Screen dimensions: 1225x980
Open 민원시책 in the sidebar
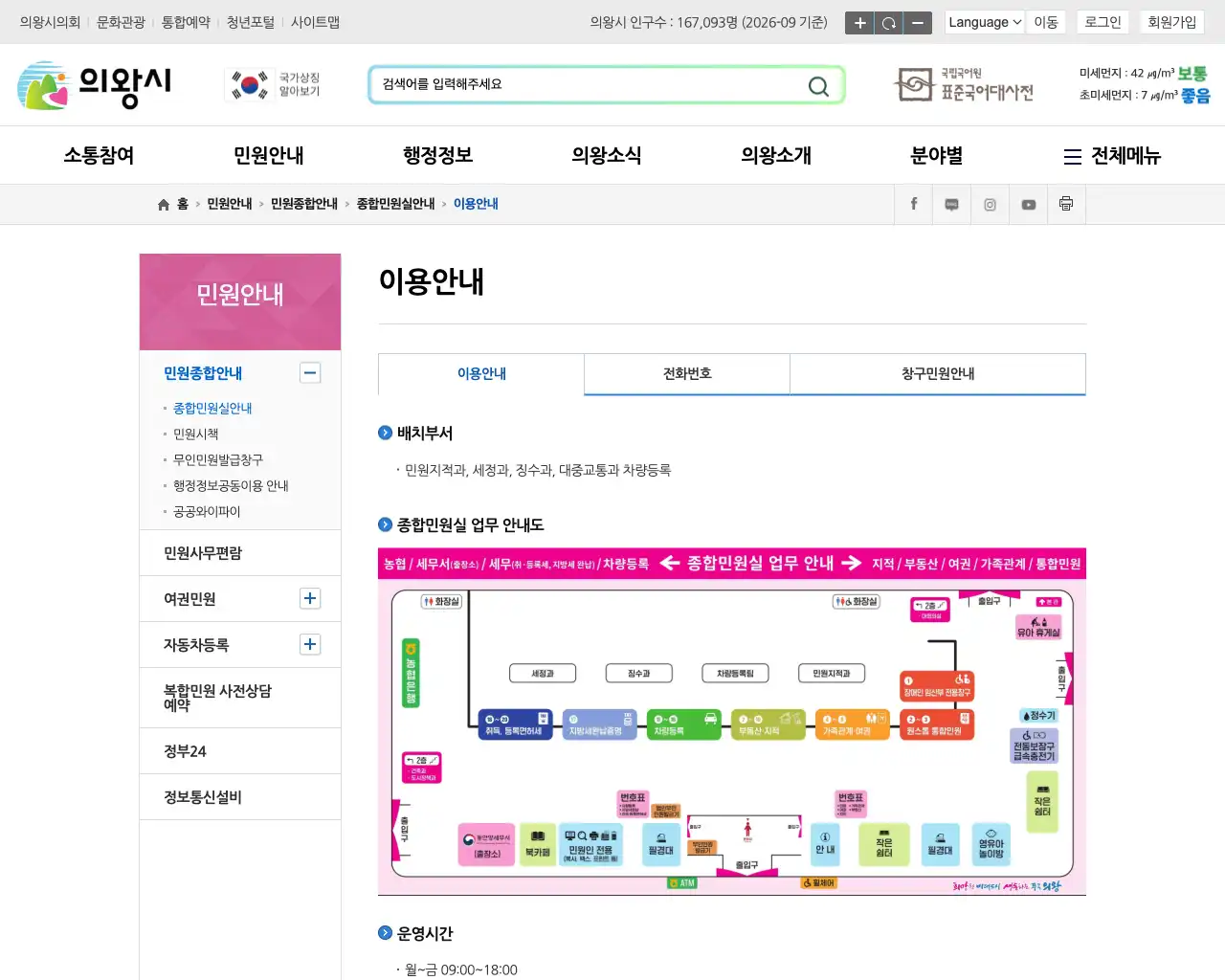[x=196, y=434]
